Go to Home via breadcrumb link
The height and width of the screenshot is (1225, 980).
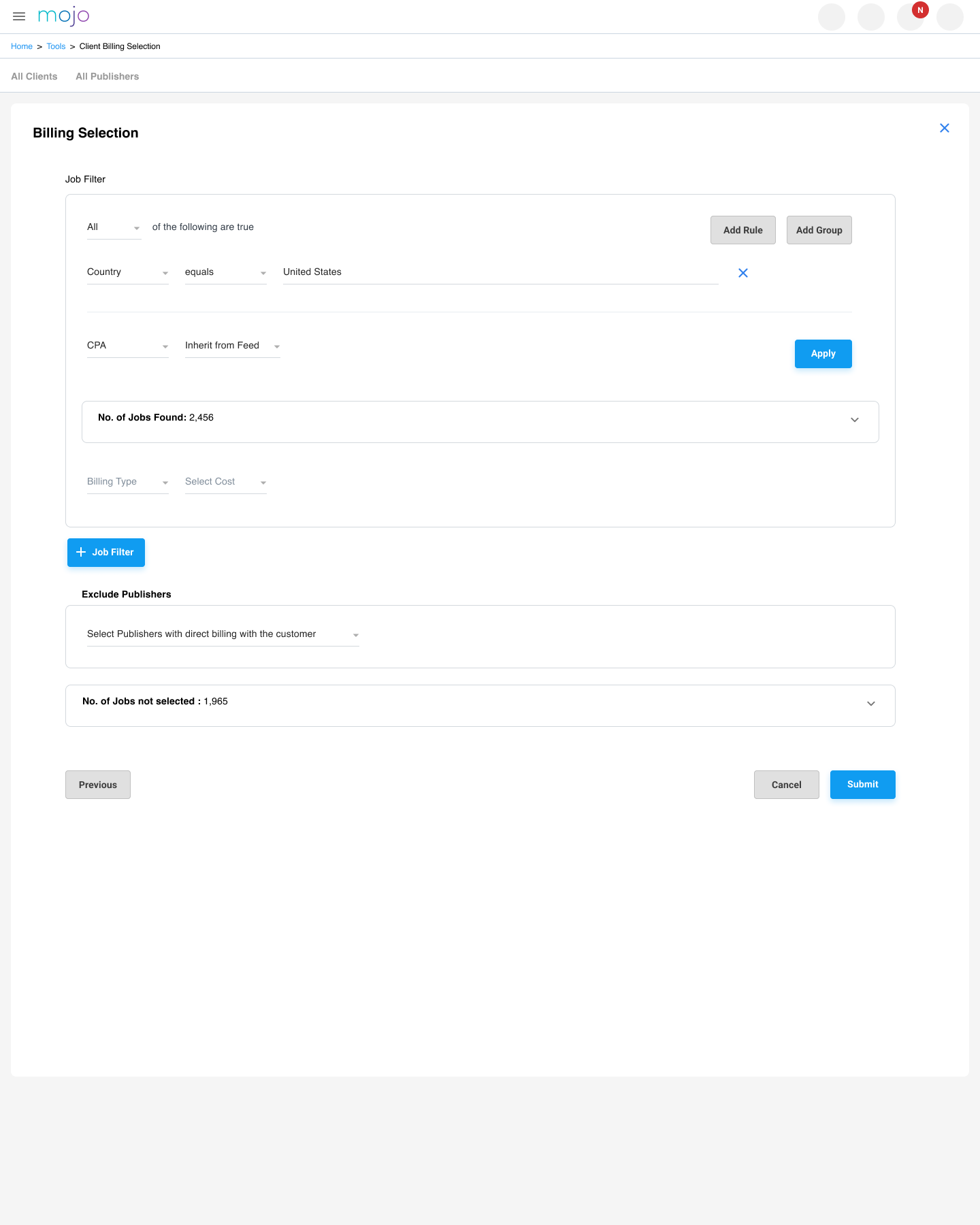pyautogui.click(x=22, y=46)
